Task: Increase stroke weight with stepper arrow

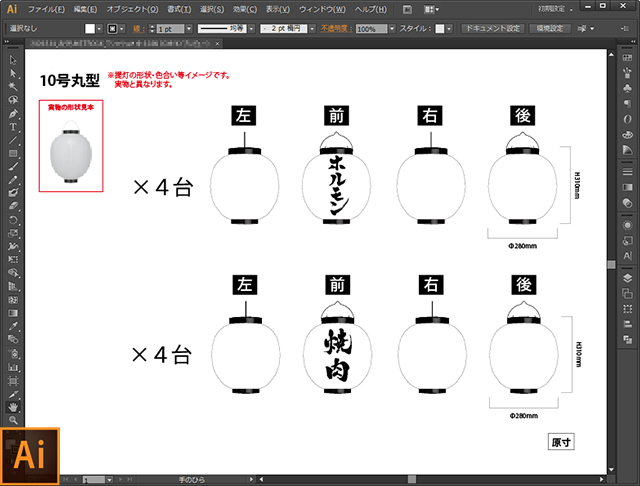Action: [x=152, y=27]
